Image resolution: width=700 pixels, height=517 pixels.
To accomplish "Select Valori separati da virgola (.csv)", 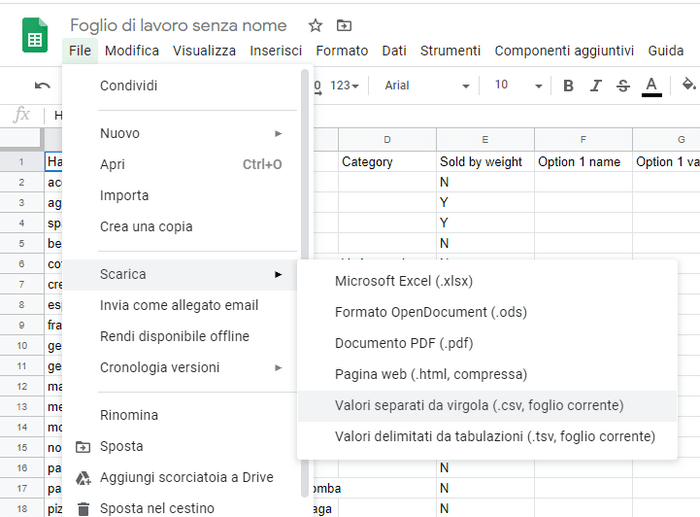I will click(479, 405).
